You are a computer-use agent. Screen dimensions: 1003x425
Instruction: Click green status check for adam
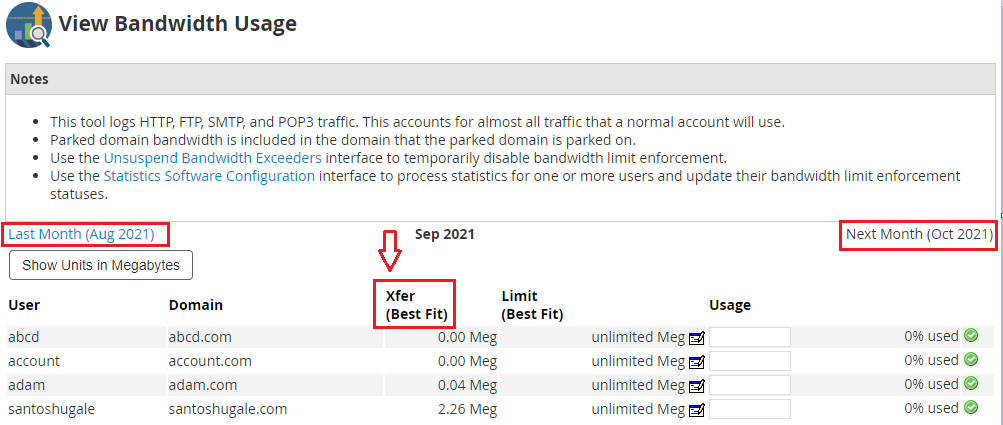[971, 384]
